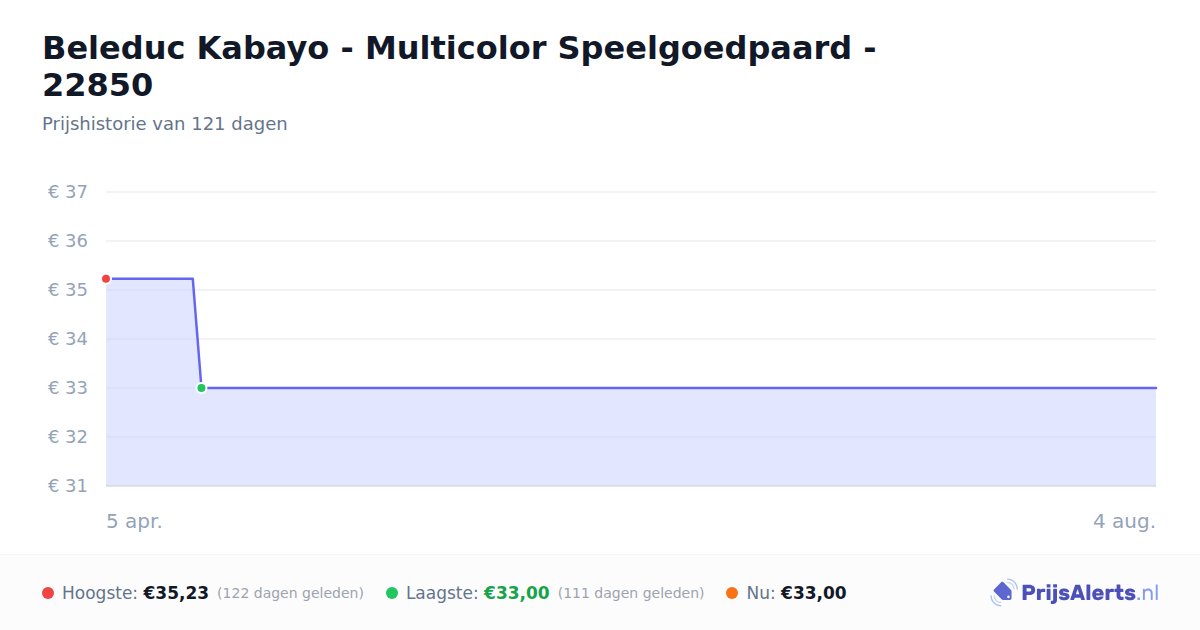Click the € 37 axis label
Viewport: 1200px width, 630px height.
[x=68, y=192]
